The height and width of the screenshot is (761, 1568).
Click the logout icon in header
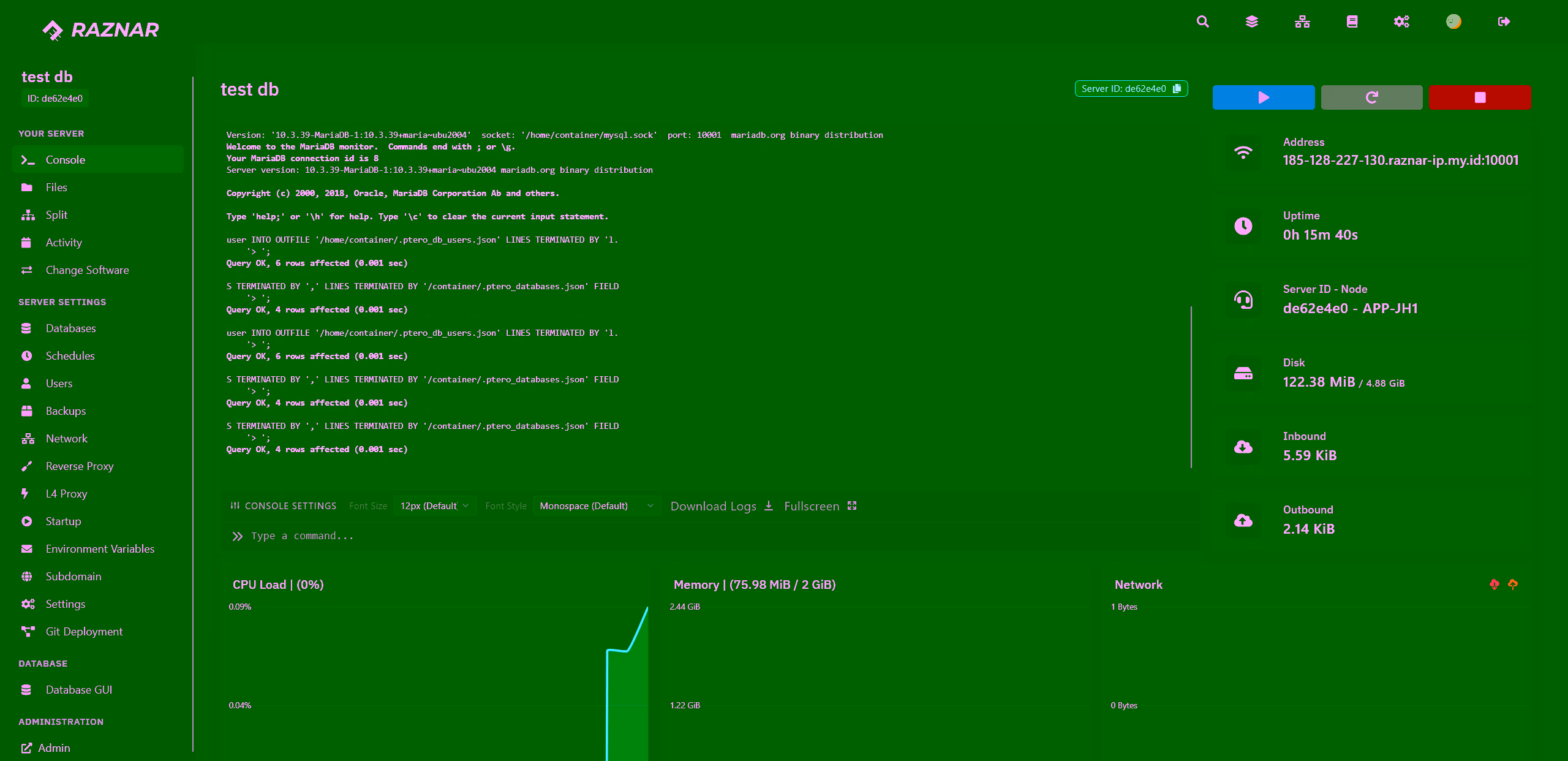tap(1504, 22)
